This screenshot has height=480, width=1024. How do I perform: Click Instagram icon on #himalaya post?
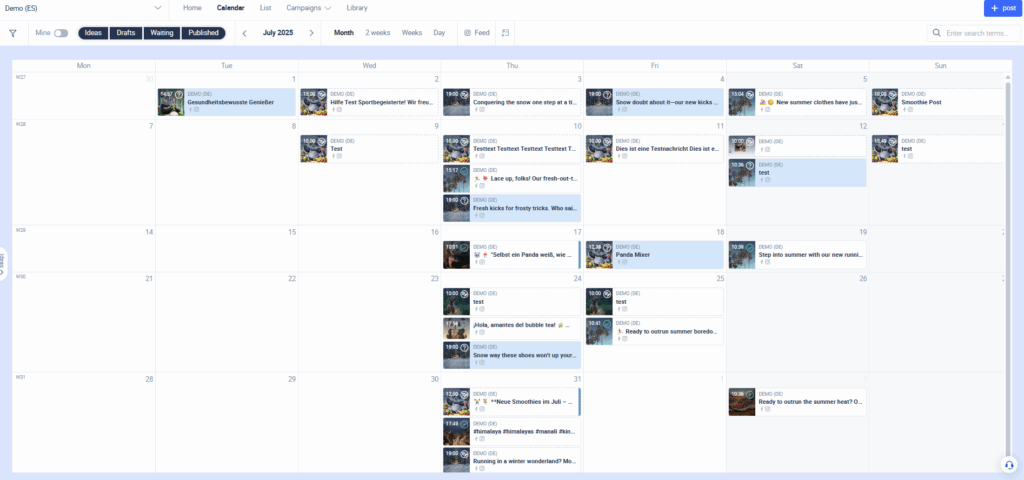[482, 439]
